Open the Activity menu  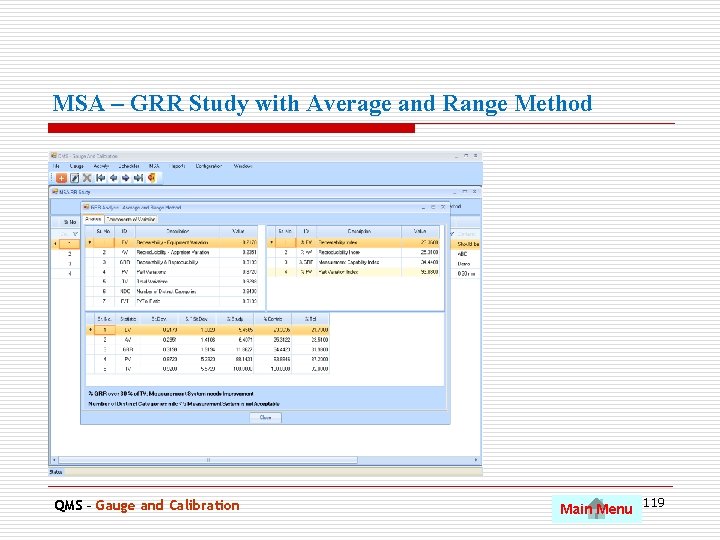click(101, 166)
